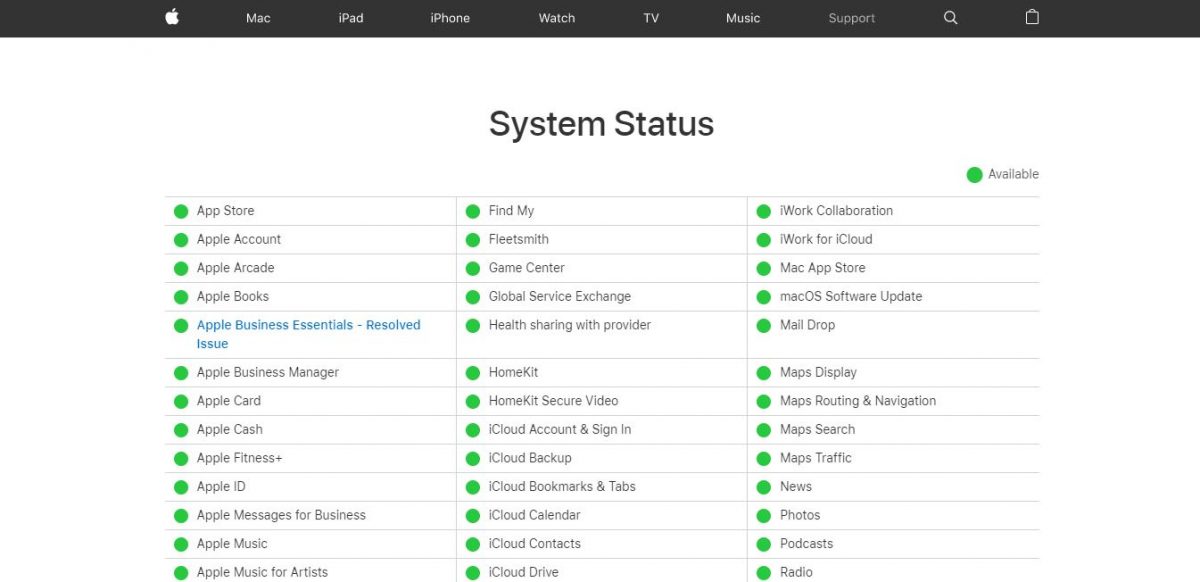This screenshot has width=1200, height=582.
Task: Click the green status dot next to Find My
Action: [x=473, y=211]
